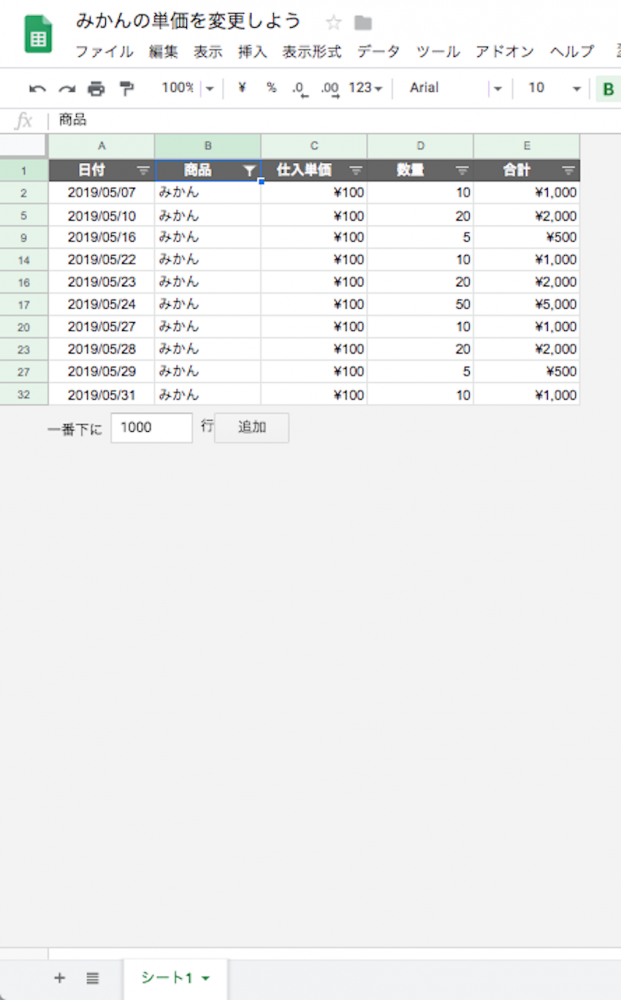Open filter for 日付 column
Screen dimensions: 621x1000
pyautogui.click(x=143, y=171)
